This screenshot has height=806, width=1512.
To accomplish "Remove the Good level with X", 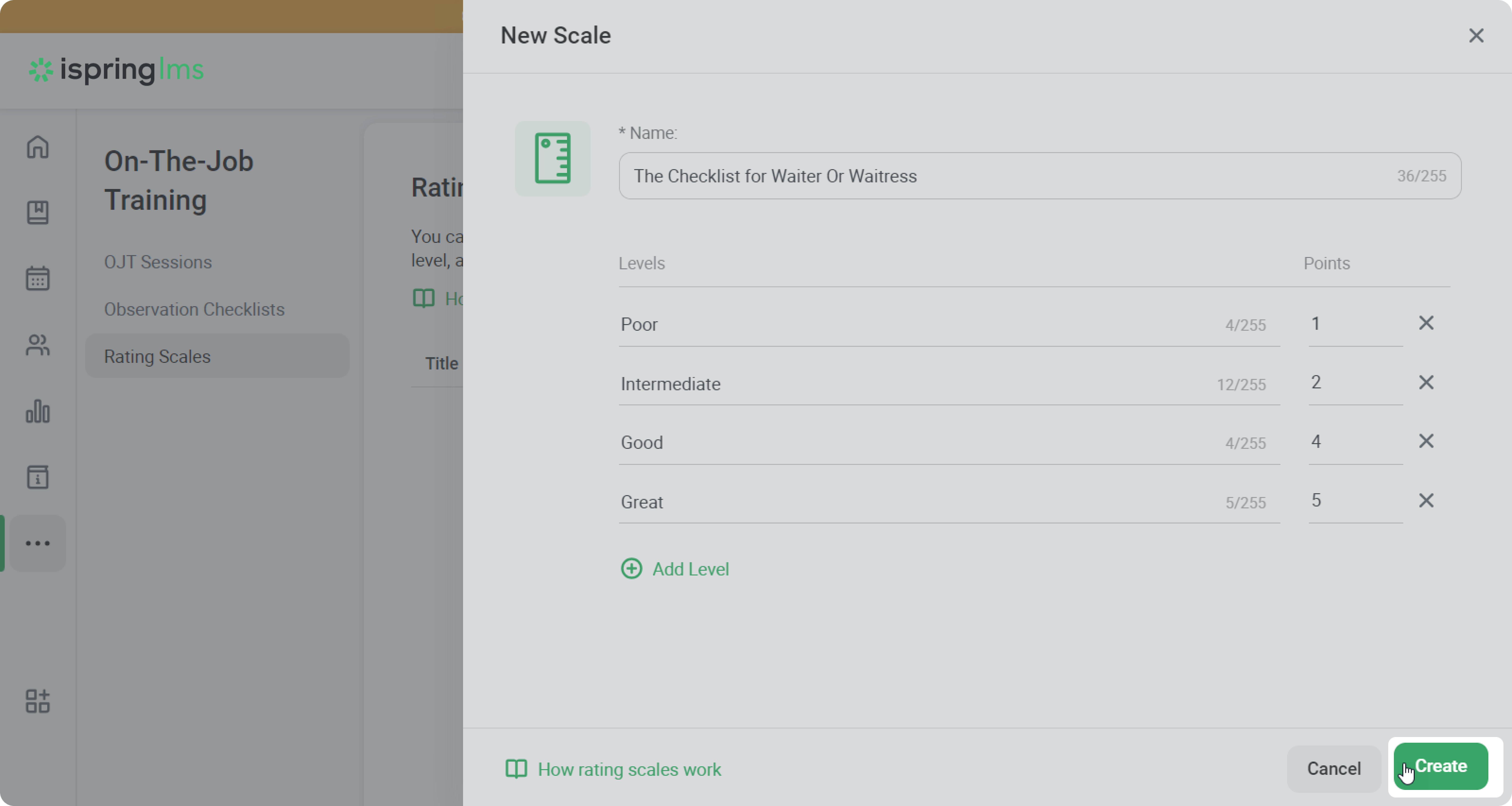I will 1426,441.
